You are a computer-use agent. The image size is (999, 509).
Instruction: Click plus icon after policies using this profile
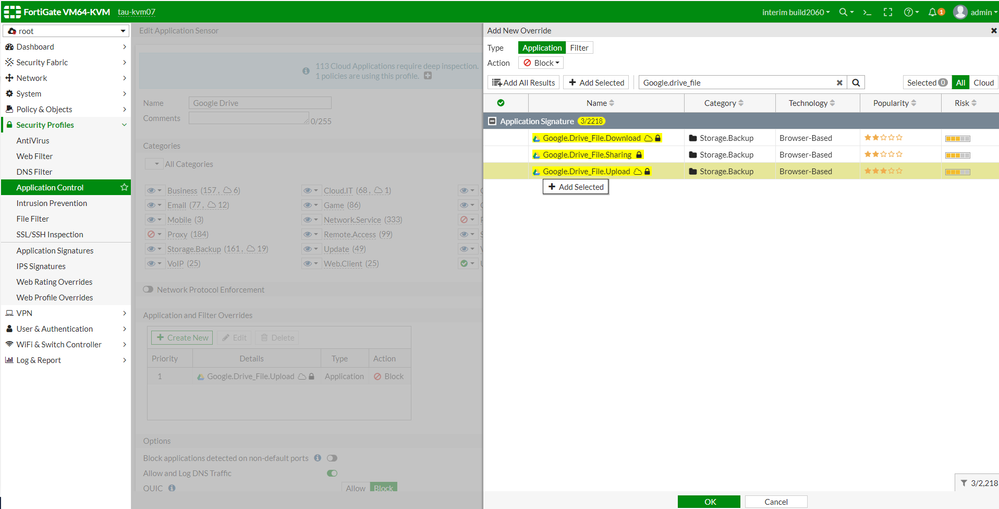pyautogui.click(x=428, y=76)
